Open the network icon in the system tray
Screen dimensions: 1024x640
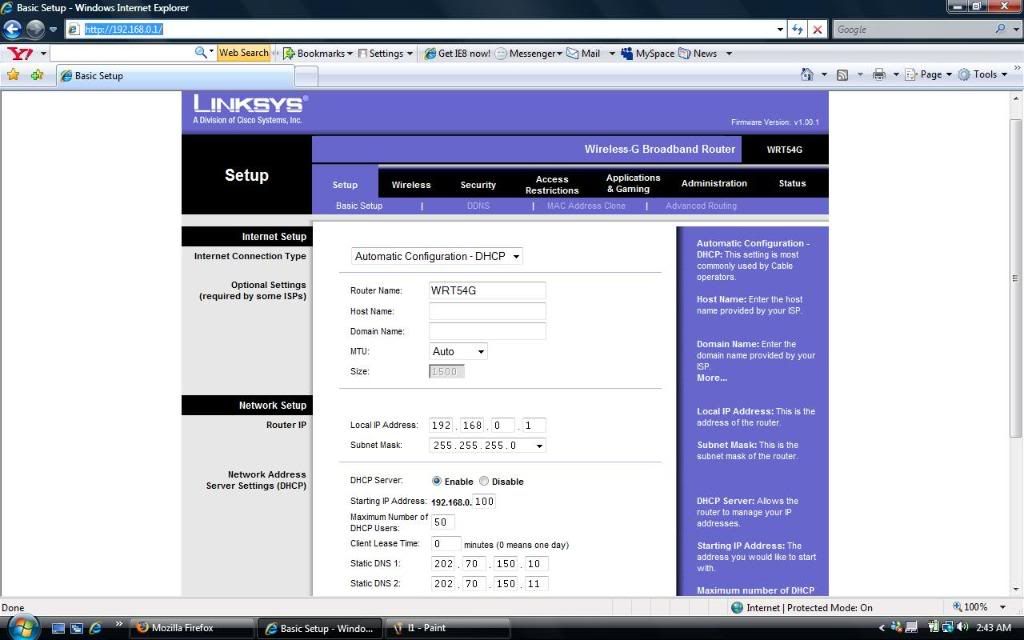click(948, 628)
